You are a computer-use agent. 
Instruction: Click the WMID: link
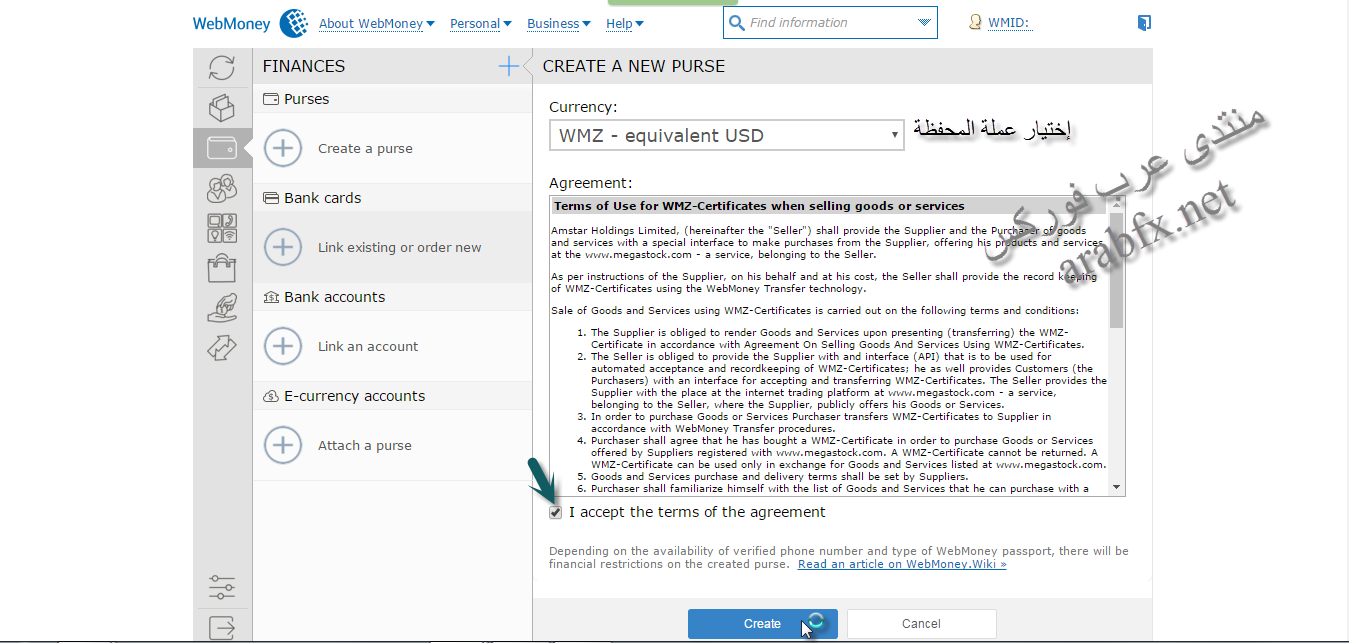1010,23
